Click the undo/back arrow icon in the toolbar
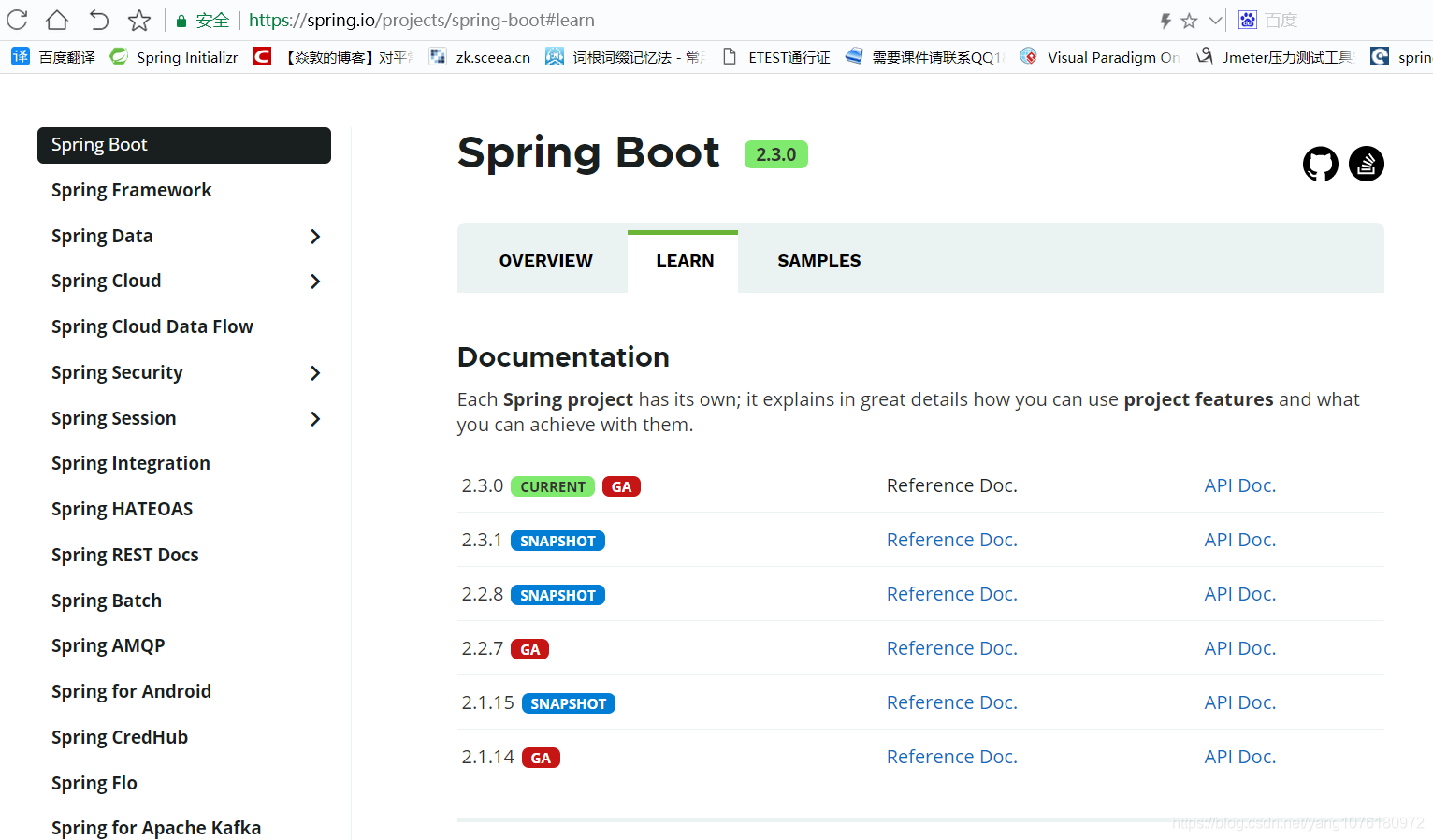 98,20
